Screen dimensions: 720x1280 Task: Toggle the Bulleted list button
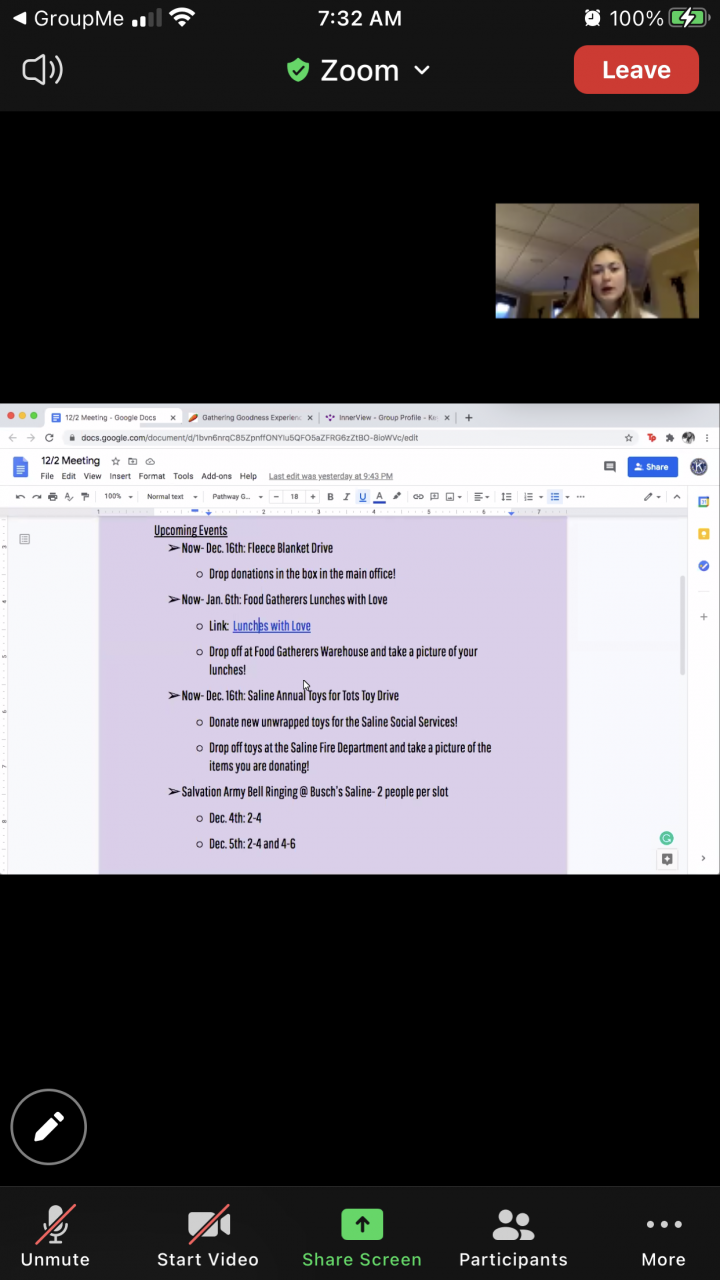coord(555,497)
